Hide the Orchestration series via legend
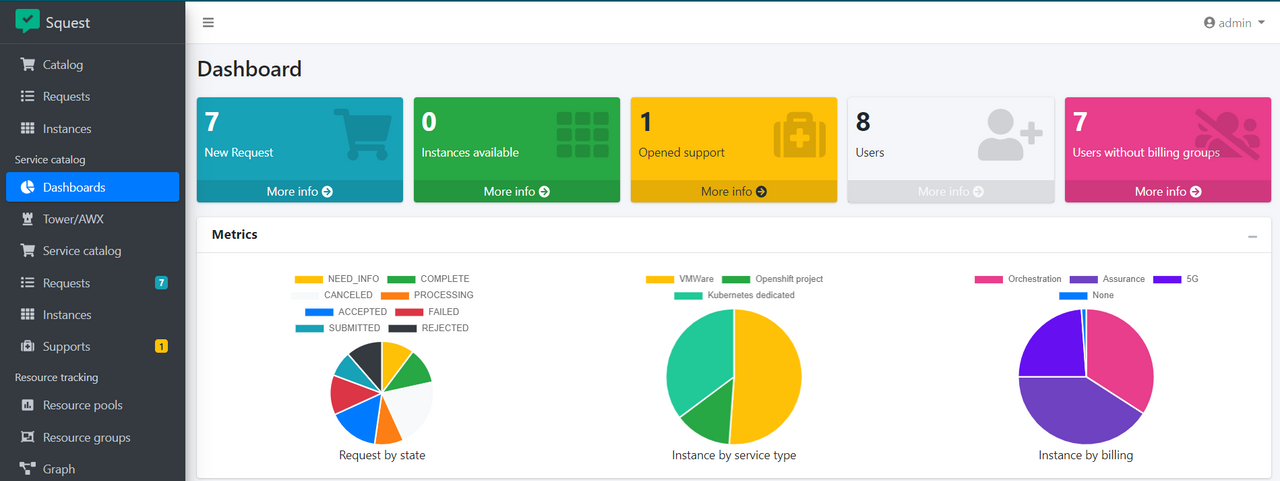The width and height of the screenshot is (1280, 481). [1018, 279]
